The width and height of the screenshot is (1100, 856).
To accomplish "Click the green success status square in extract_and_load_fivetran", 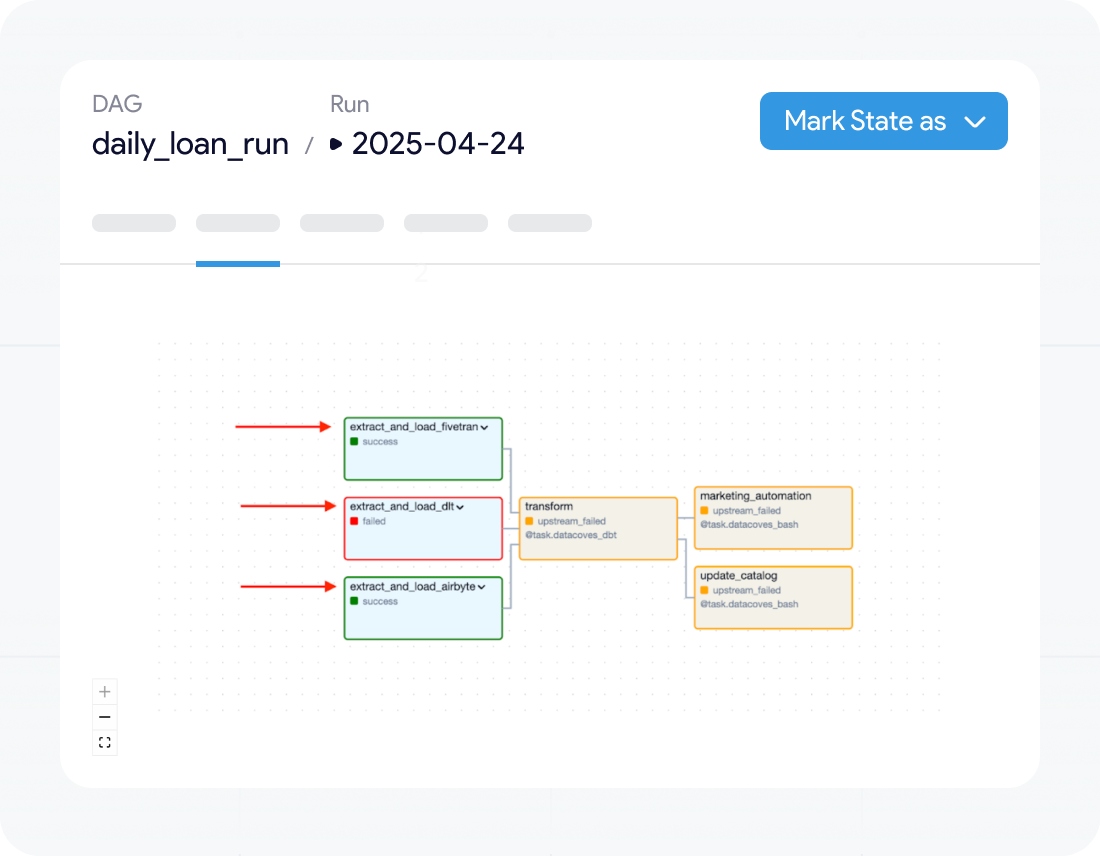I will click(354, 441).
